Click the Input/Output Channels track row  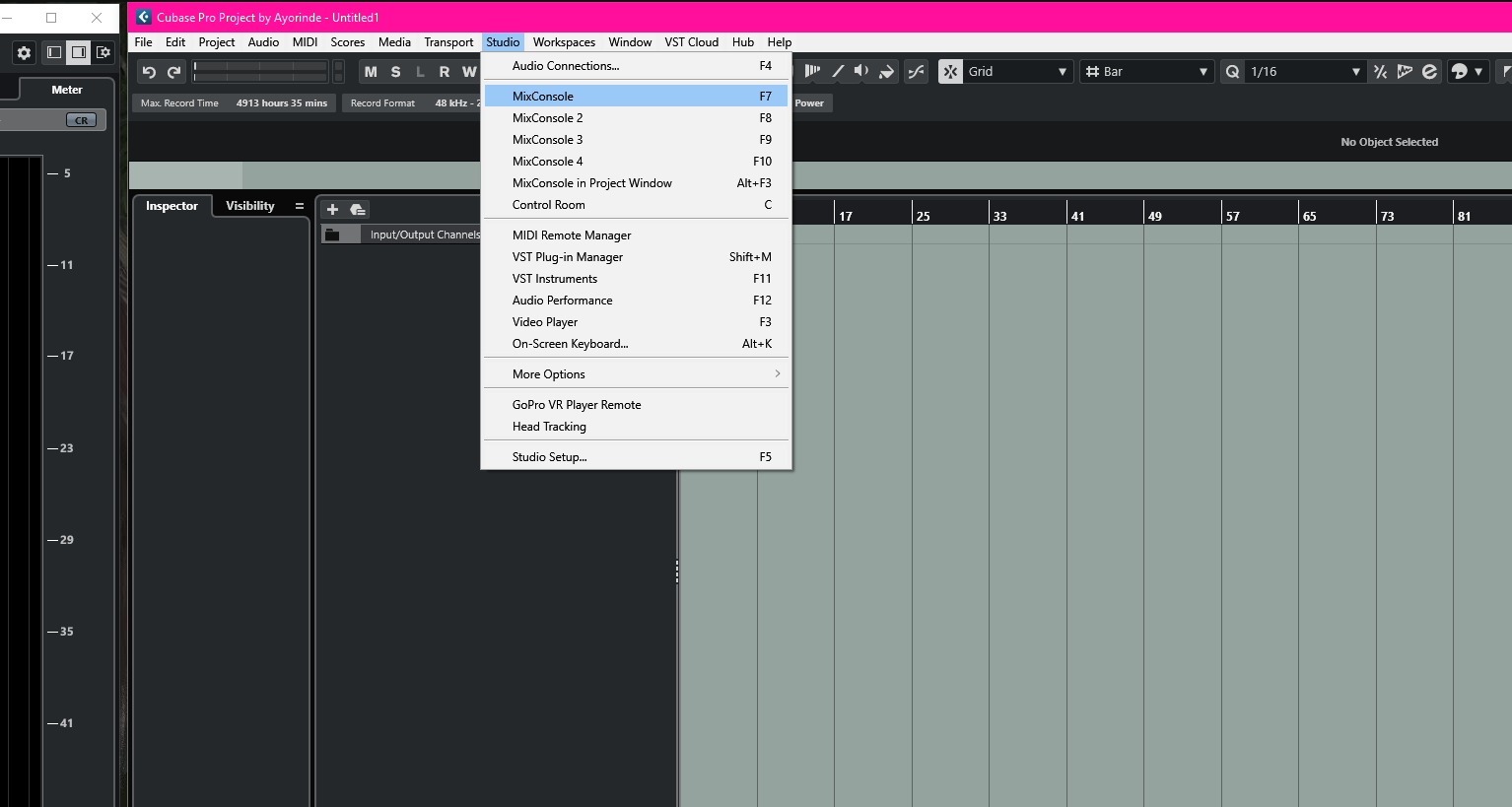(399, 235)
